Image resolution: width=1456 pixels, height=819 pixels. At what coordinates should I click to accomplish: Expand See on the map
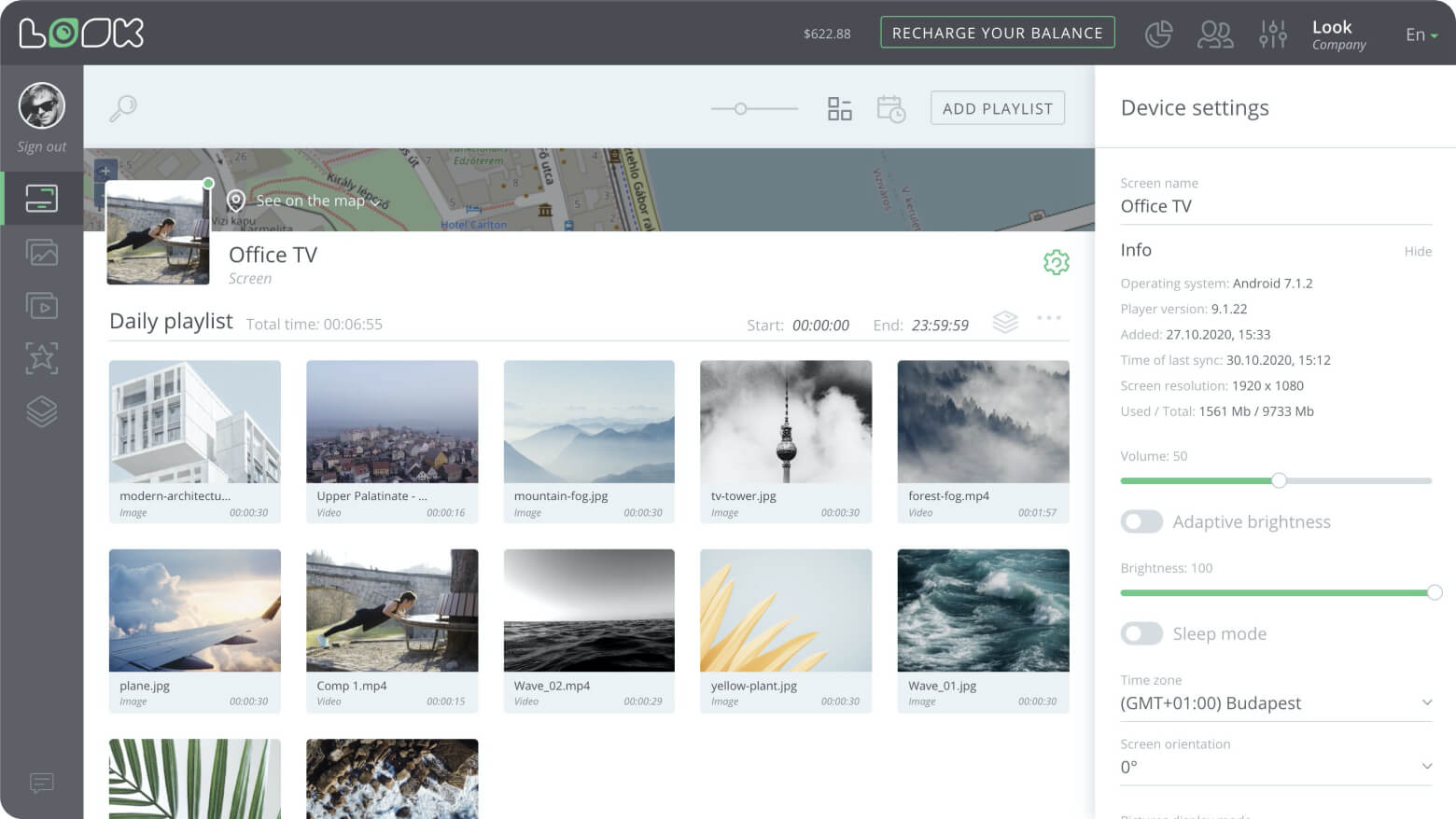318,201
